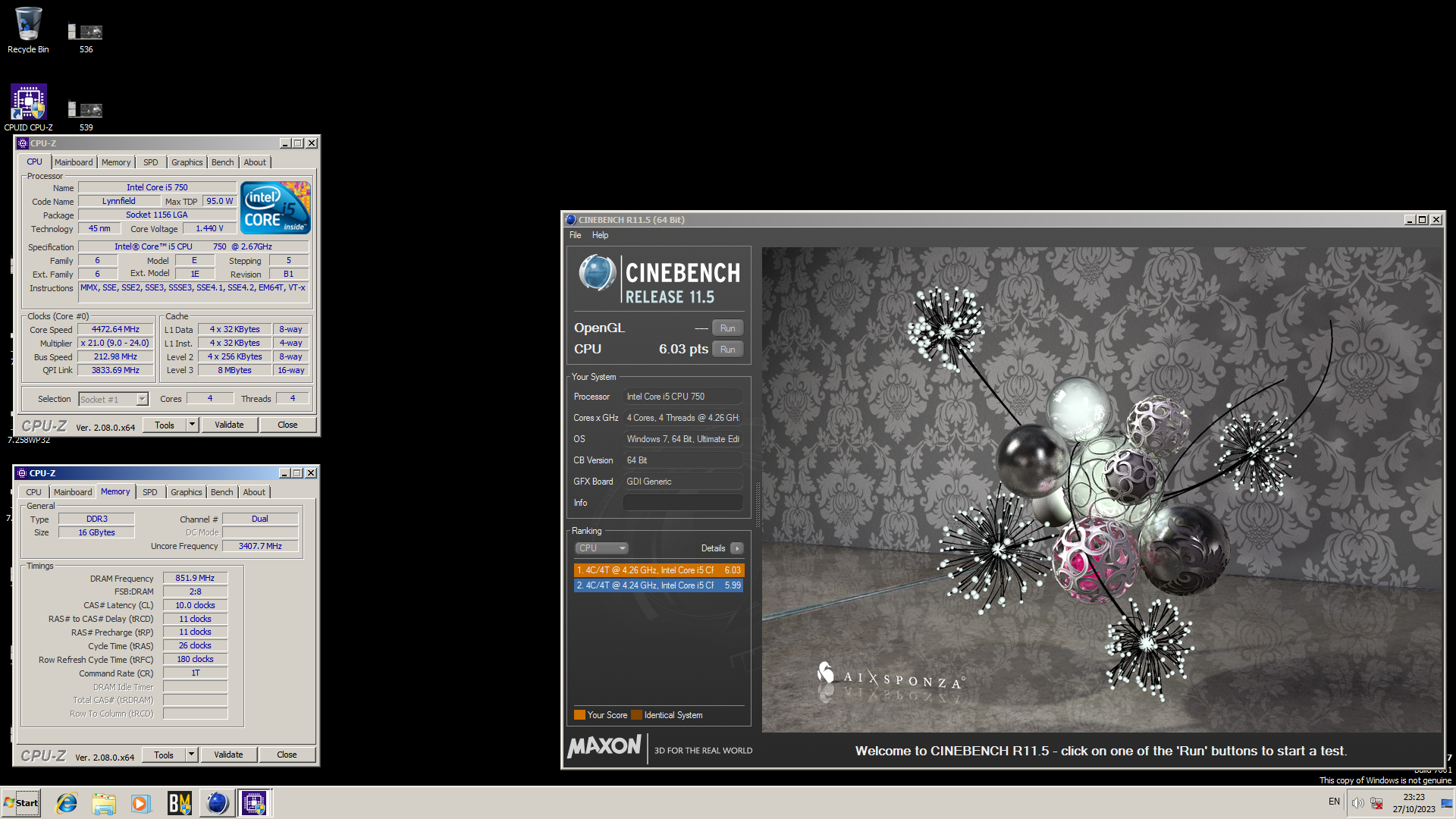Screen dimensions: 1456x819
Task: Click the Start button on the taskbar
Action: click(21, 802)
